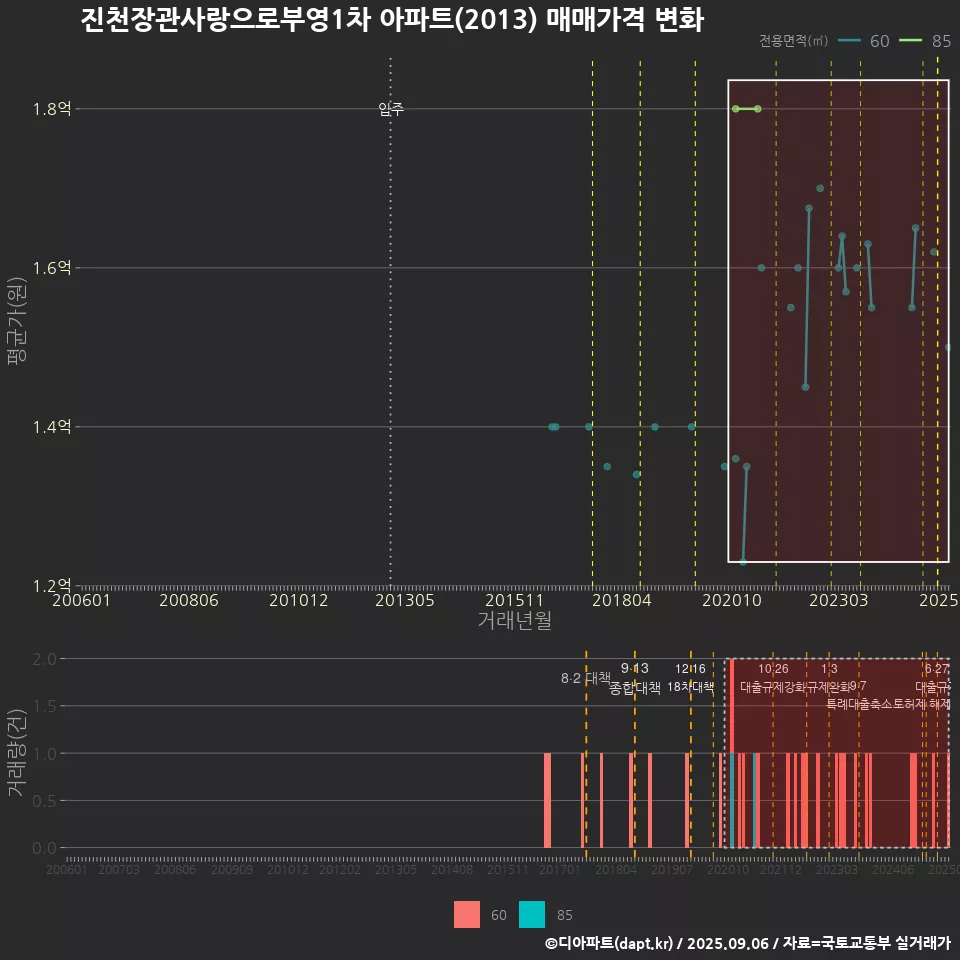Click the 1.0 label on volume axis
The image size is (960, 960).
click(x=44, y=753)
